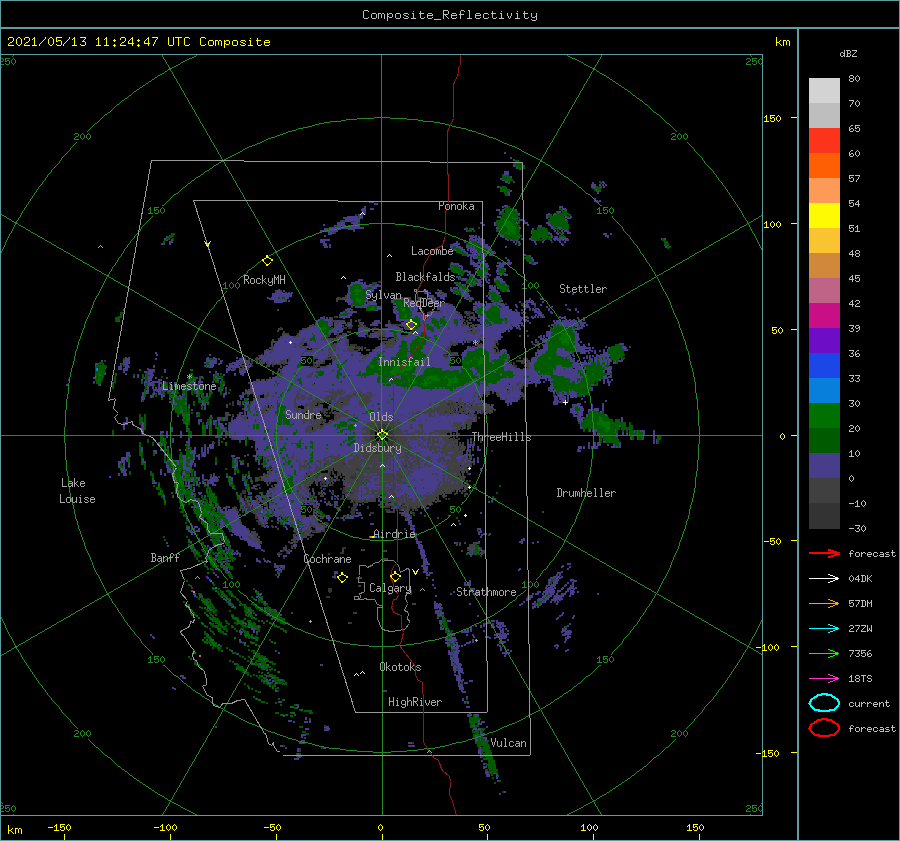900x841 pixels.
Task: Click the Cochrane label
Action: [327, 559]
